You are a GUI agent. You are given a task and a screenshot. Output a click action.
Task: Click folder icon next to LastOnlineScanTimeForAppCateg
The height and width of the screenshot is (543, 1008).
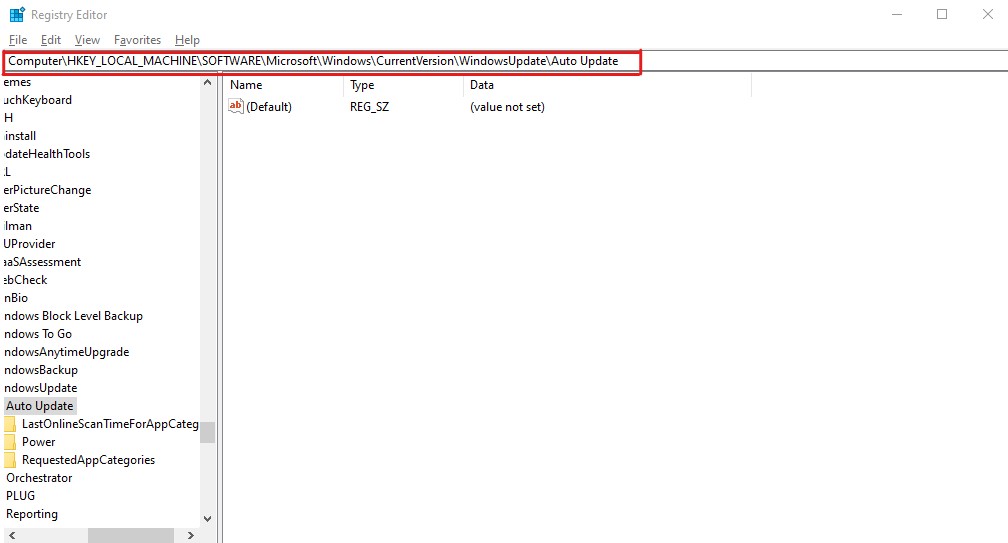point(10,424)
